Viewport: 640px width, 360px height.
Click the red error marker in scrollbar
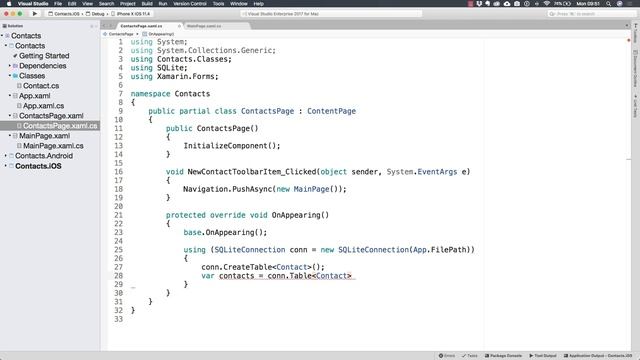tap(629, 40)
